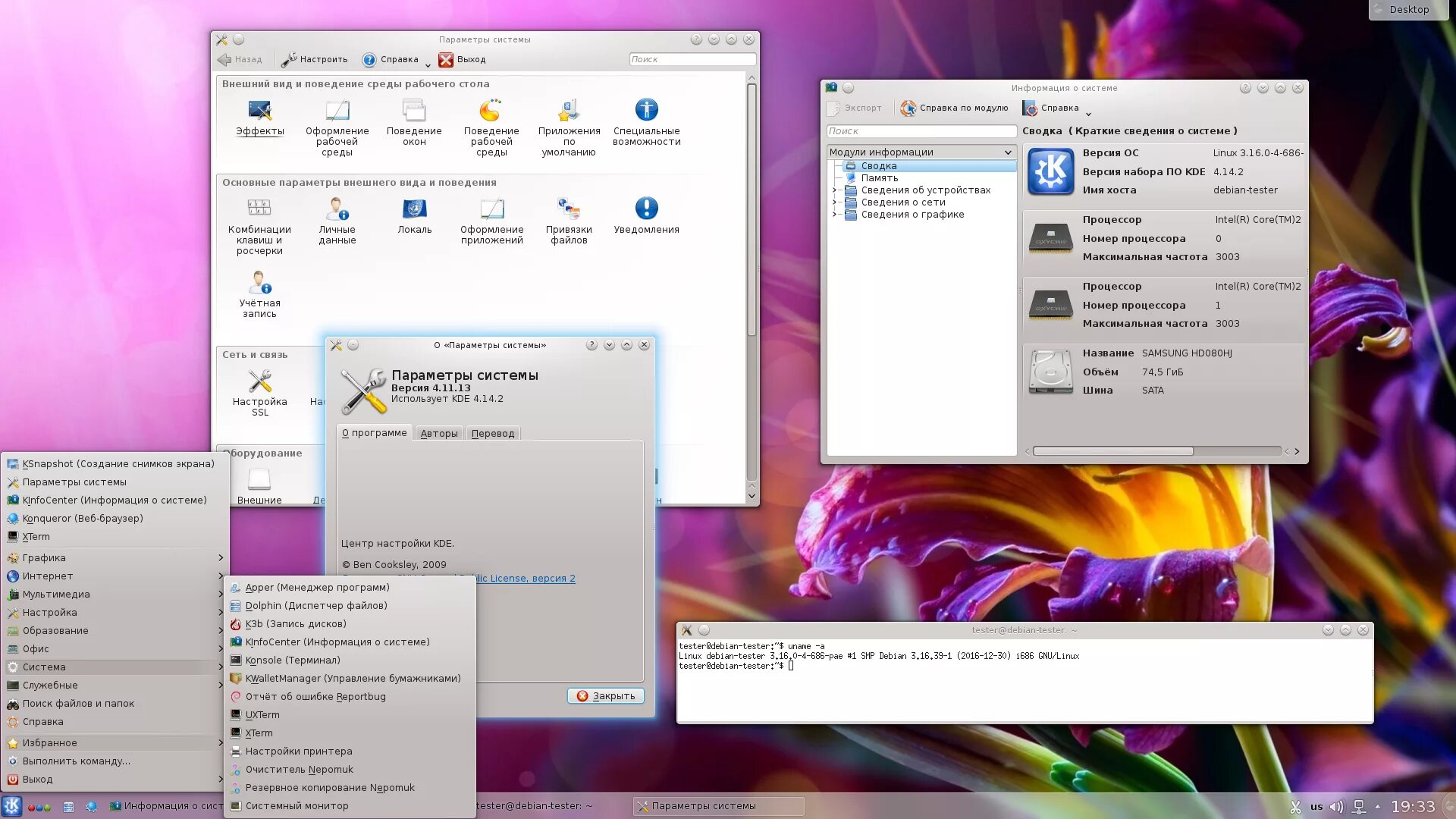Click the Поиск field in Параметры системы

coord(692,59)
